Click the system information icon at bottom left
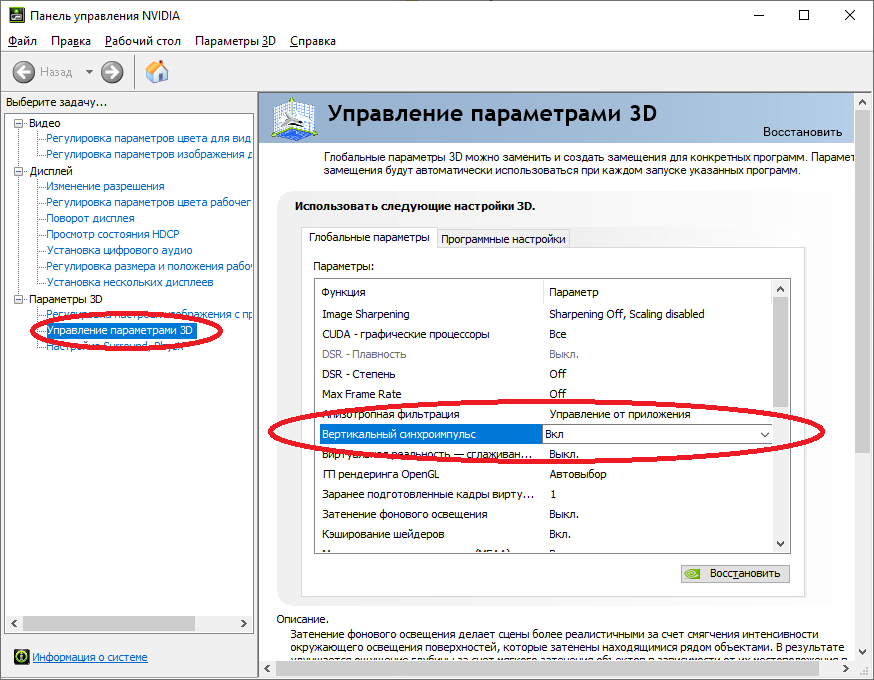This screenshot has height=680, width=874. (21, 657)
